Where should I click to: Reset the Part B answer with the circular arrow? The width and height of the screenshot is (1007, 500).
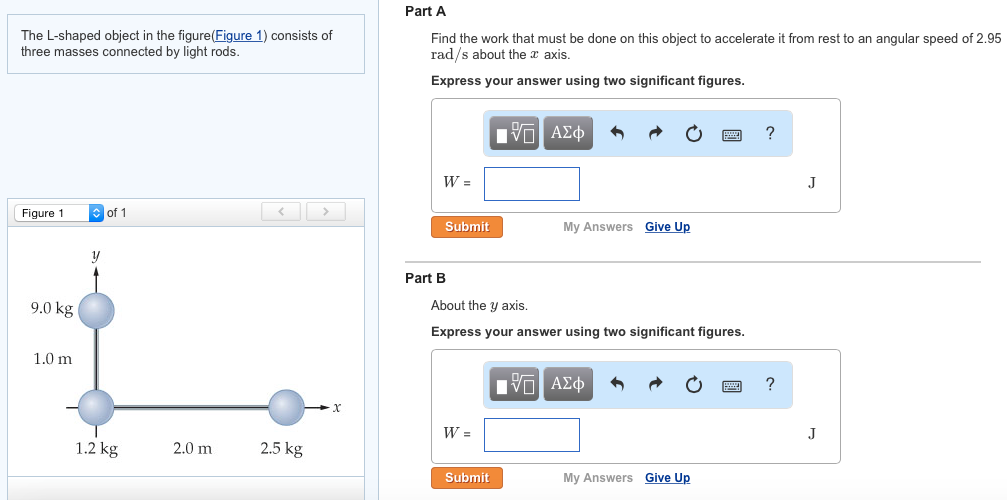coord(693,384)
